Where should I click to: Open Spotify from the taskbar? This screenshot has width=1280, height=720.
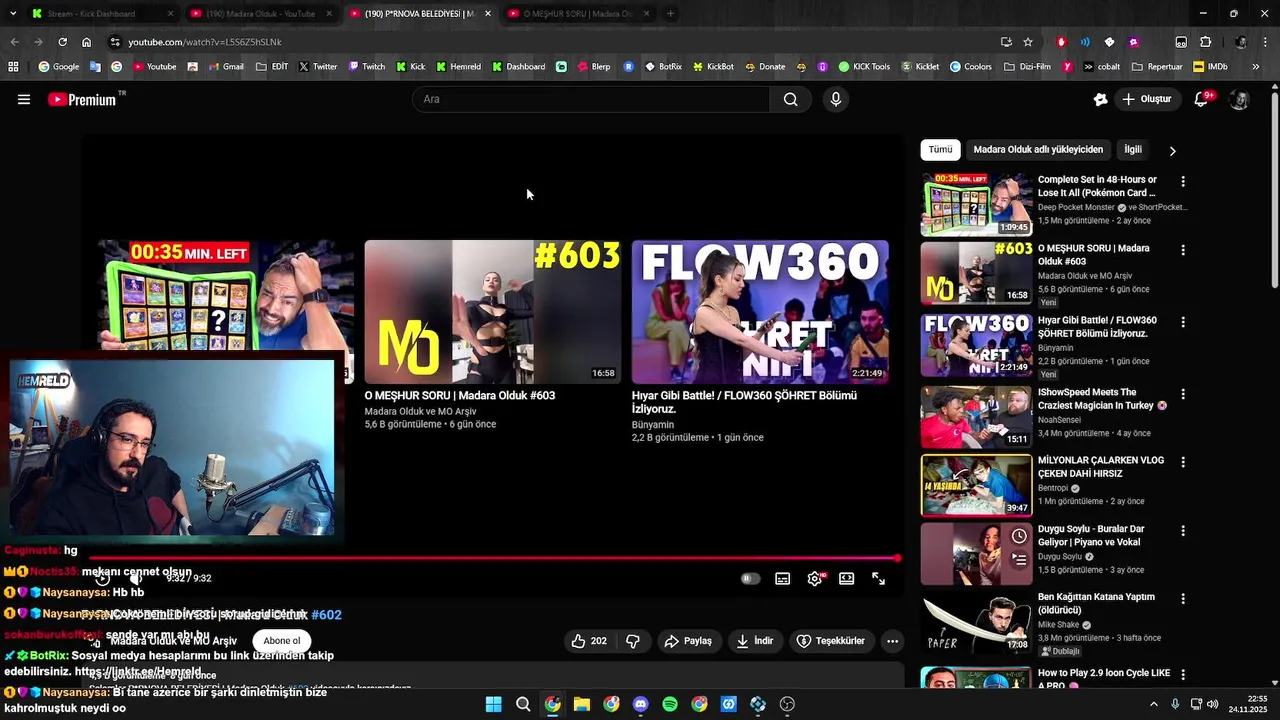coord(670,704)
